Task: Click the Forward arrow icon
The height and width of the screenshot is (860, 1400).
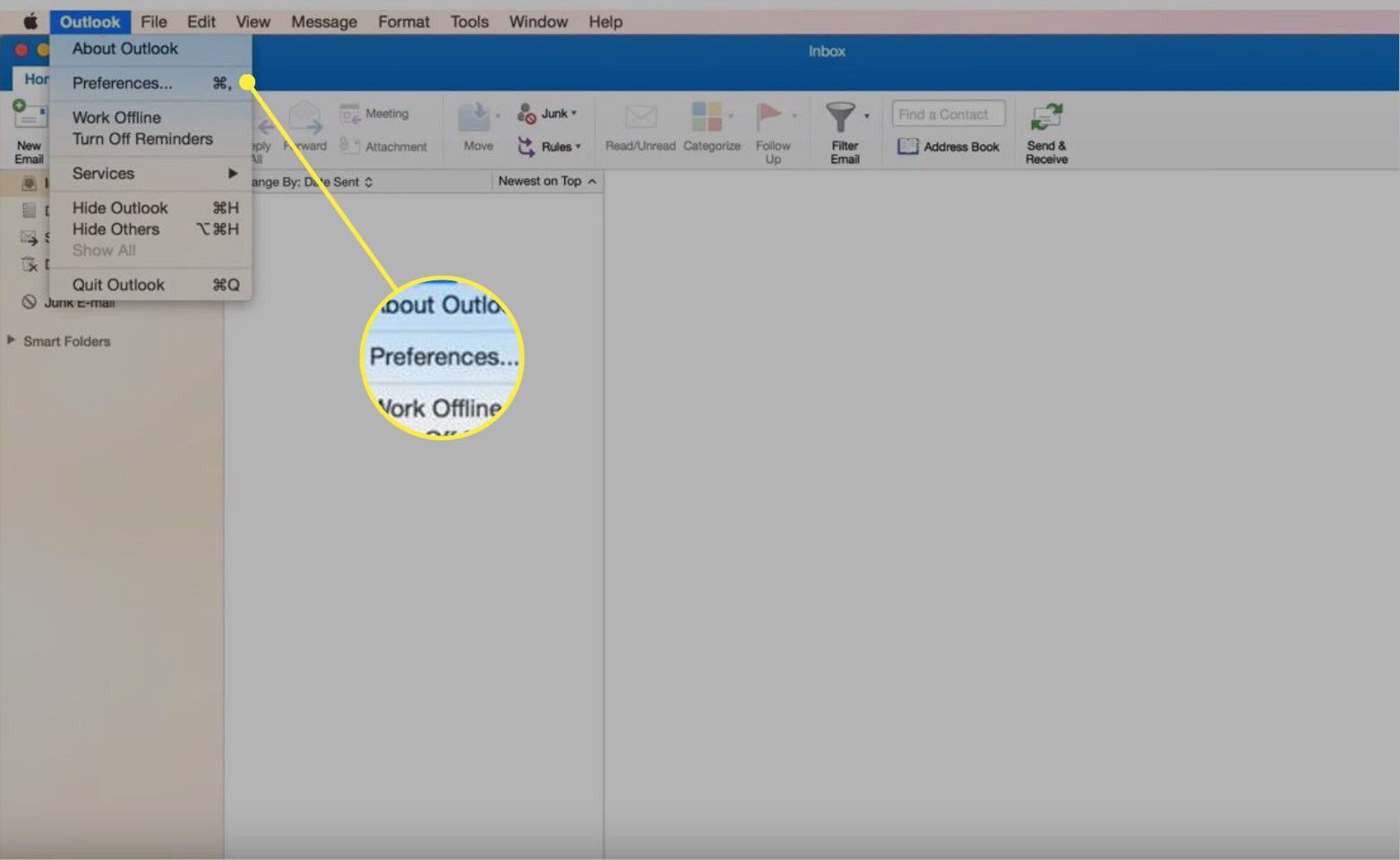Action: [305, 118]
